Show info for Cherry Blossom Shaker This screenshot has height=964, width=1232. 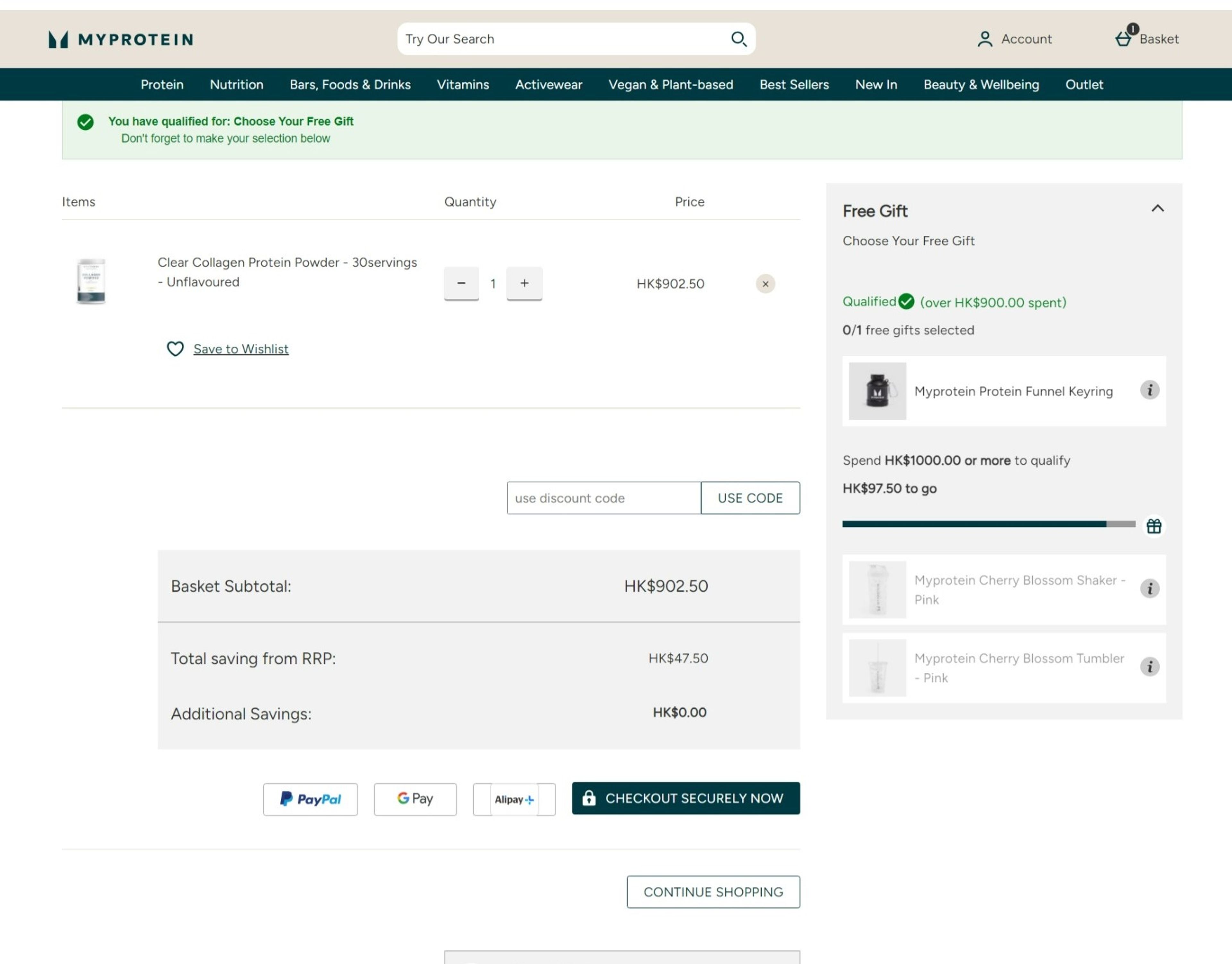[1150, 589]
